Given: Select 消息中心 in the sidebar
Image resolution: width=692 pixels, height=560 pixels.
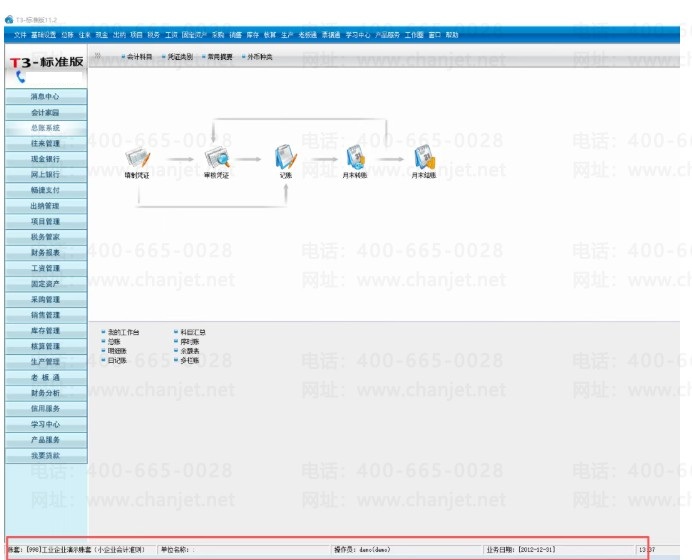Looking at the screenshot, I should coord(46,96).
